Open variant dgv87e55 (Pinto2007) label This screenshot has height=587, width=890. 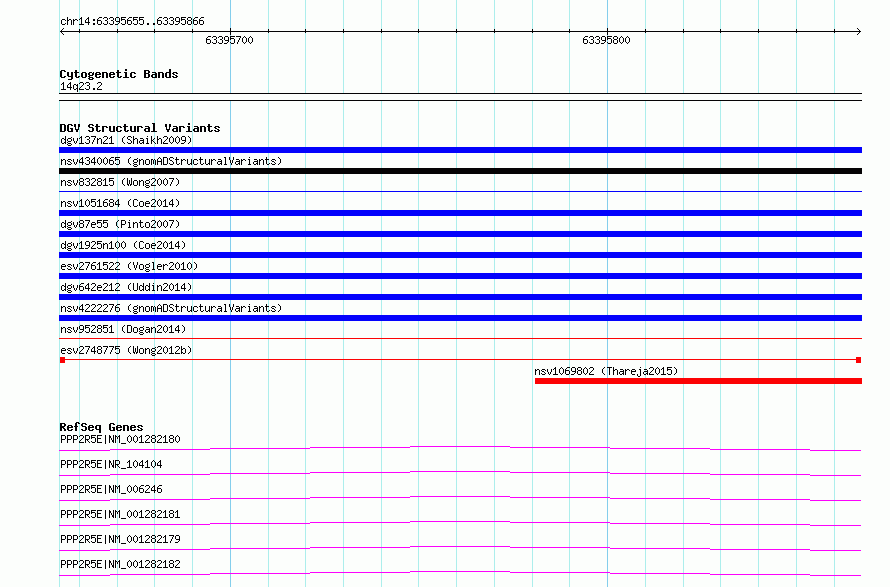click(x=120, y=224)
